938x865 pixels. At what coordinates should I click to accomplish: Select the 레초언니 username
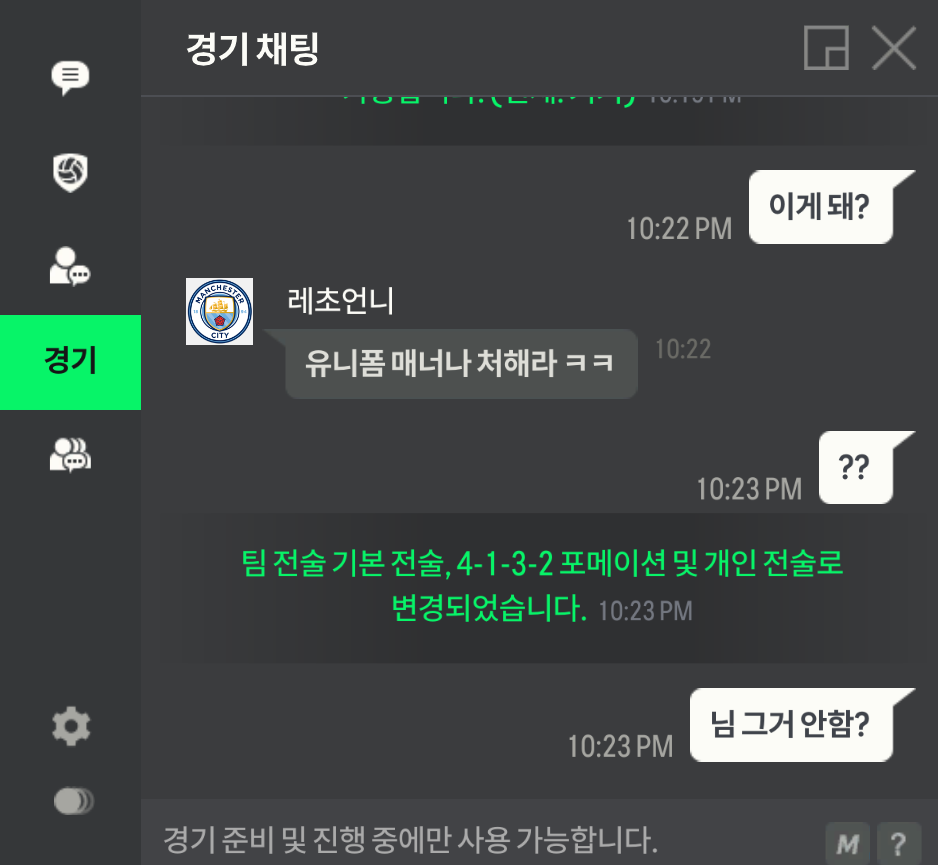340,300
